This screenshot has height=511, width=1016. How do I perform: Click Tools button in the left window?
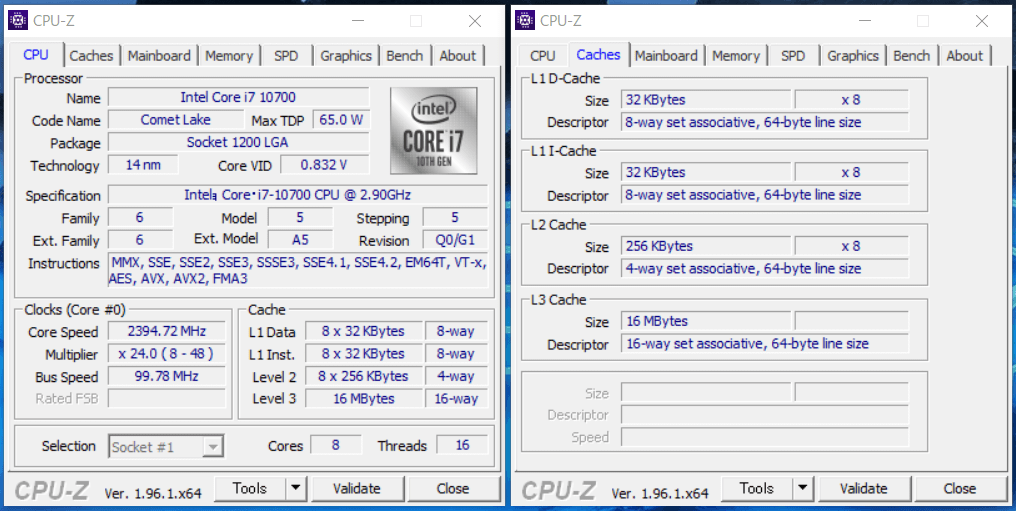pyautogui.click(x=249, y=488)
